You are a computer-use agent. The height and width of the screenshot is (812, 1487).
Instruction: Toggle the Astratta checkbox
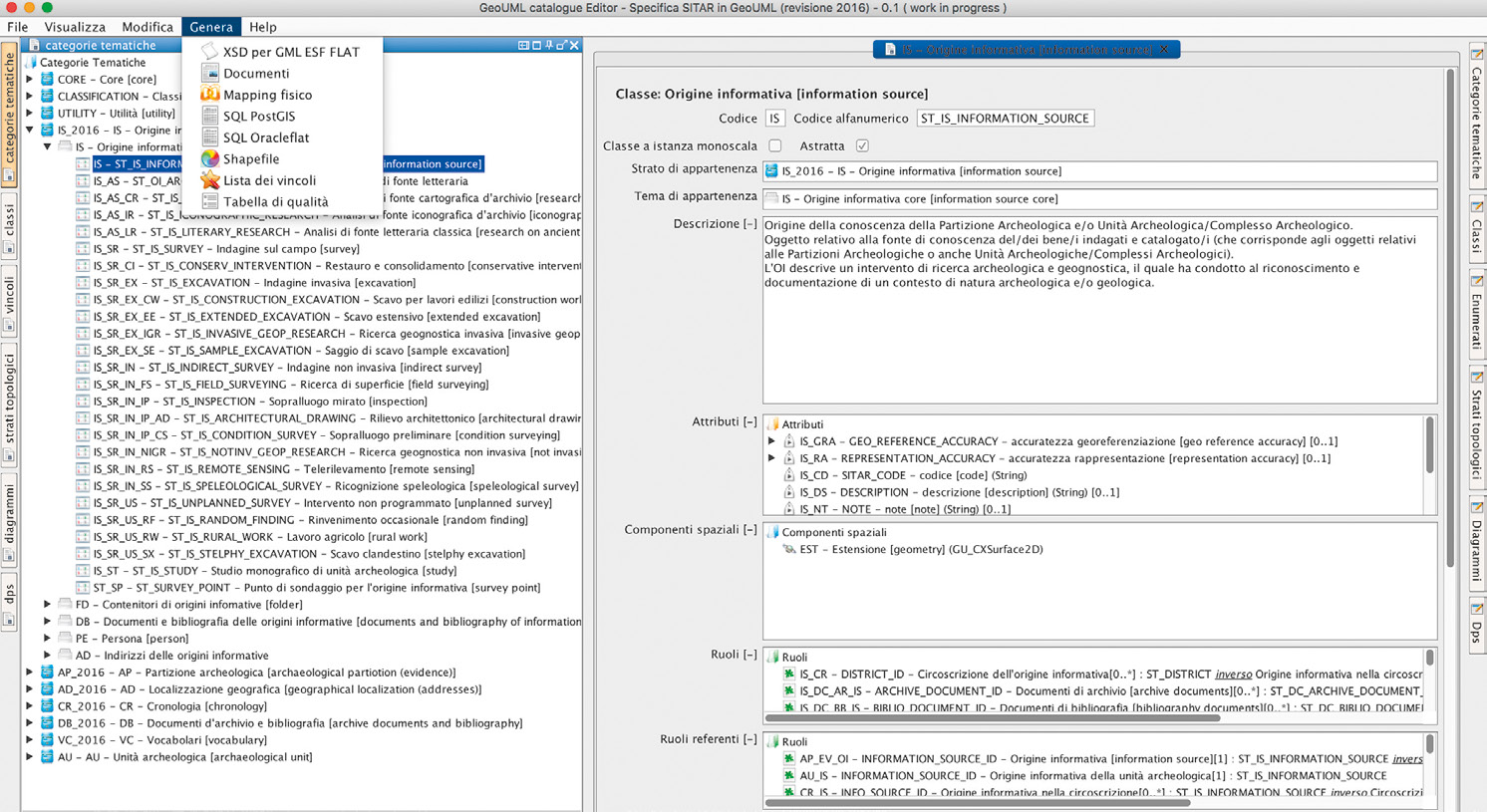[862, 145]
